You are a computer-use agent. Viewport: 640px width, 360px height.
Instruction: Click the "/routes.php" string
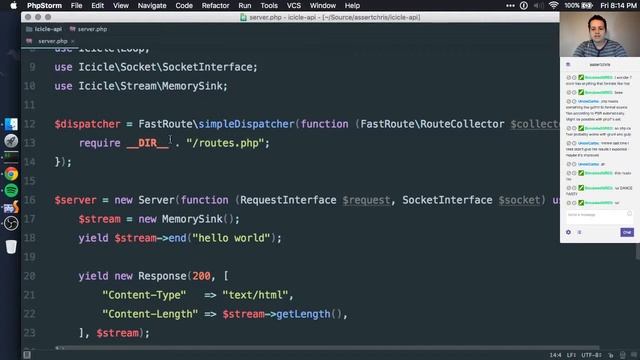tap(224, 143)
